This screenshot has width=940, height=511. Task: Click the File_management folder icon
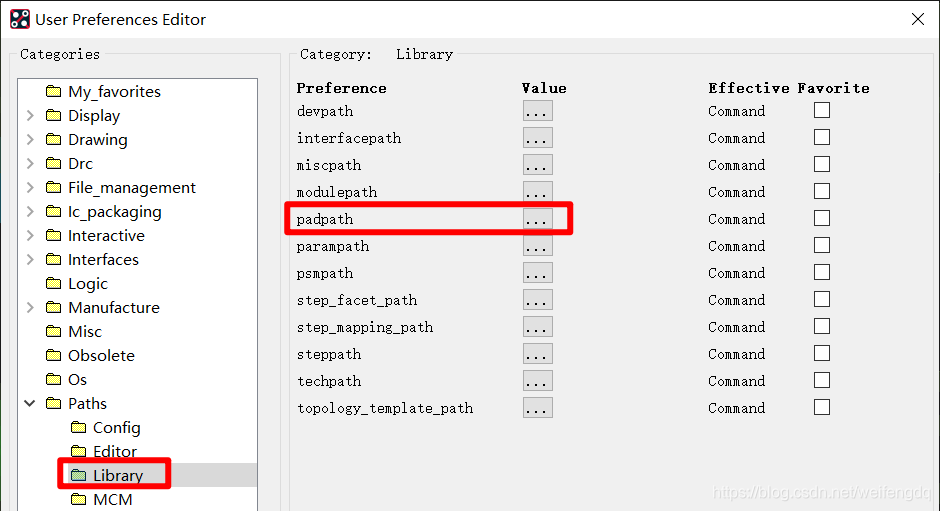[53, 187]
